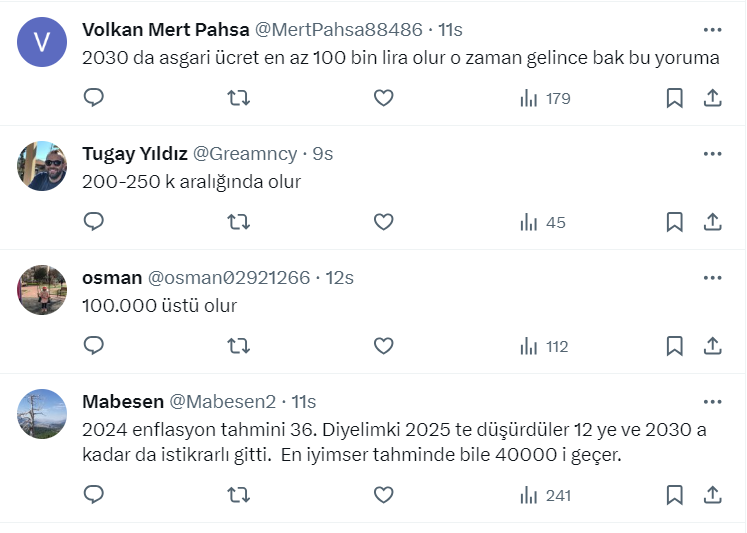Share Volkan Mert Pahsa's tweet

713,98
